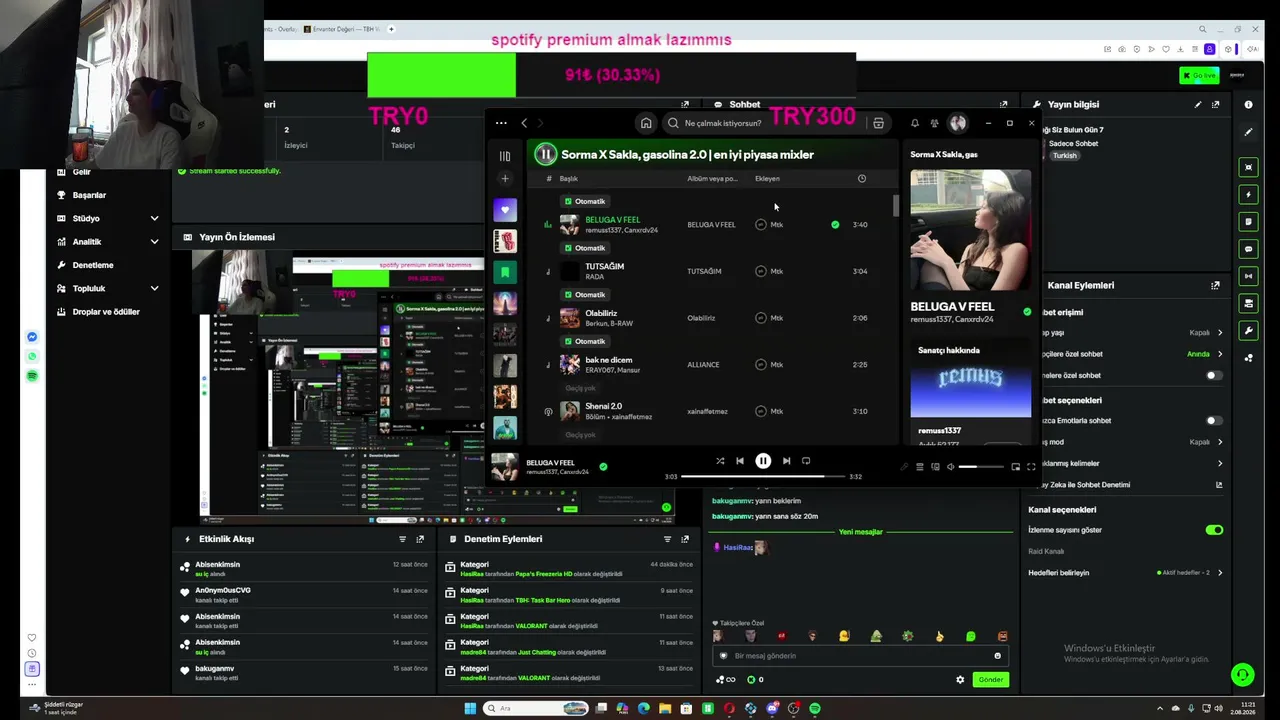Open the Denetleme sidebar item

pyautogui.click(x=93, y=265)
